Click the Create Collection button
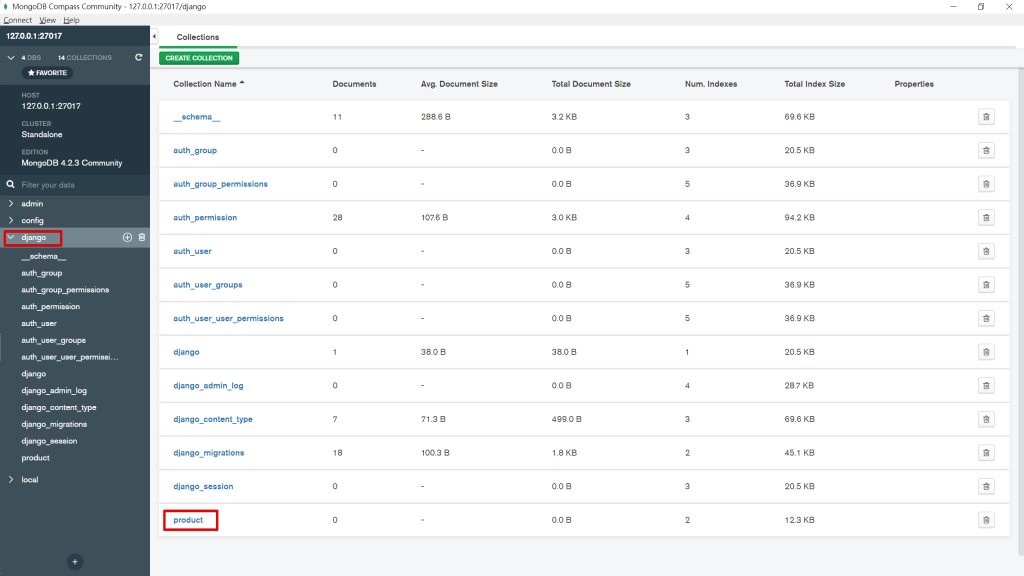The height and width of the screenshot is (576, 1024). pos(199,58)
